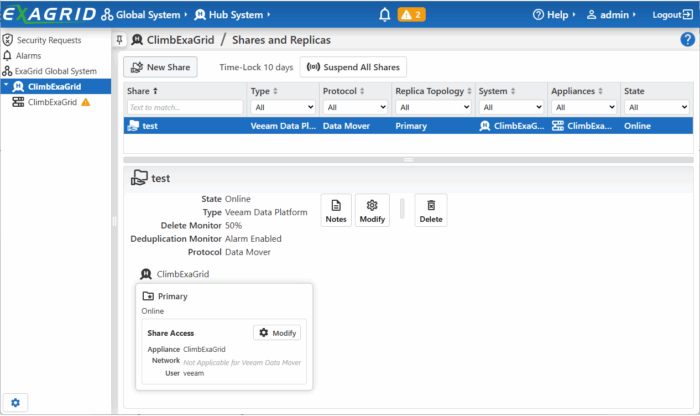The width and height of the screenshot is (700, 416).
Task: Click Modify in Share Access panel
Action: click(278, 332)
